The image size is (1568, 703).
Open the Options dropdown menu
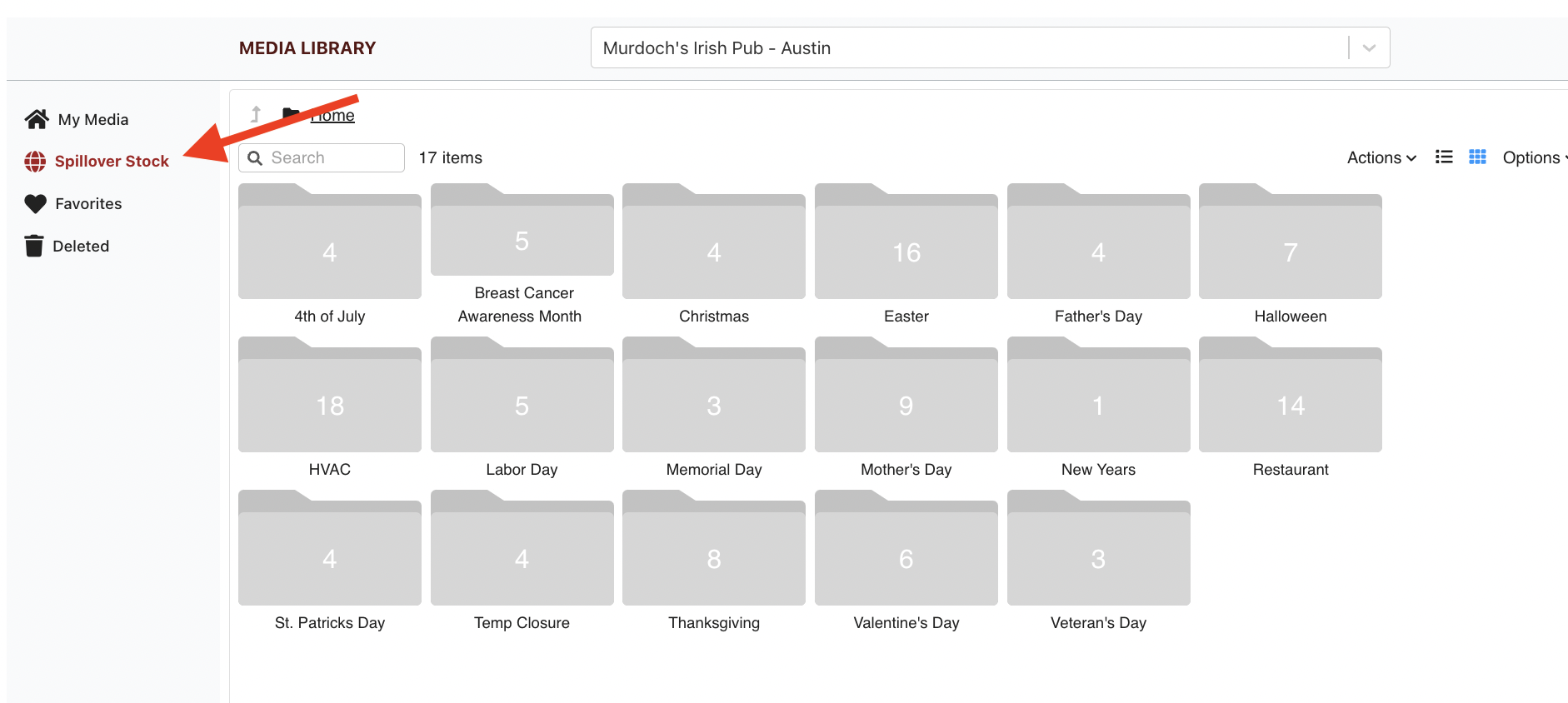(x=1534, y=157)
